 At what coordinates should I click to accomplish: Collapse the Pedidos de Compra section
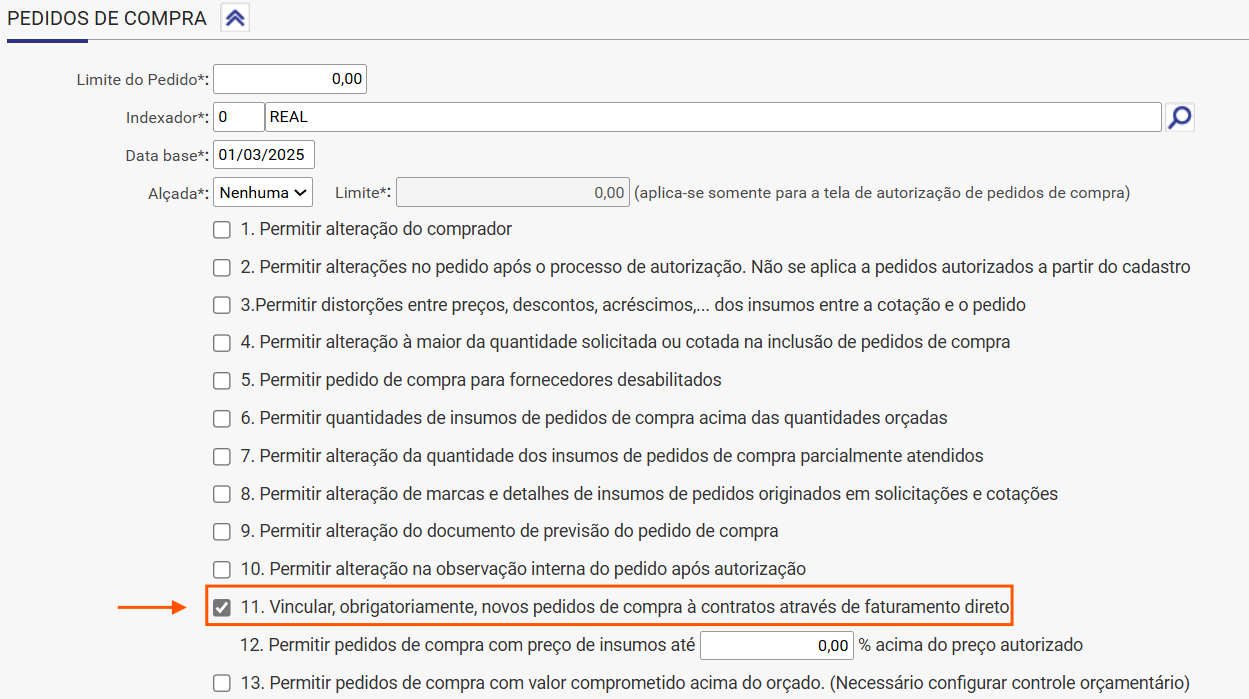[235, 18]
